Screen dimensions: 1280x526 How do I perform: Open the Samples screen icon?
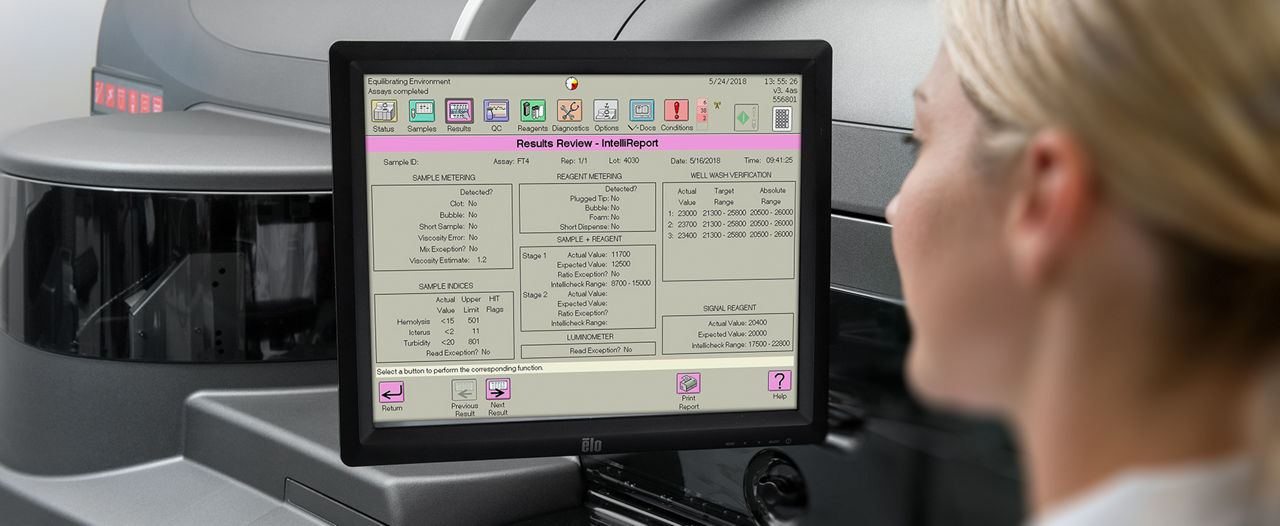click(421, 111)
